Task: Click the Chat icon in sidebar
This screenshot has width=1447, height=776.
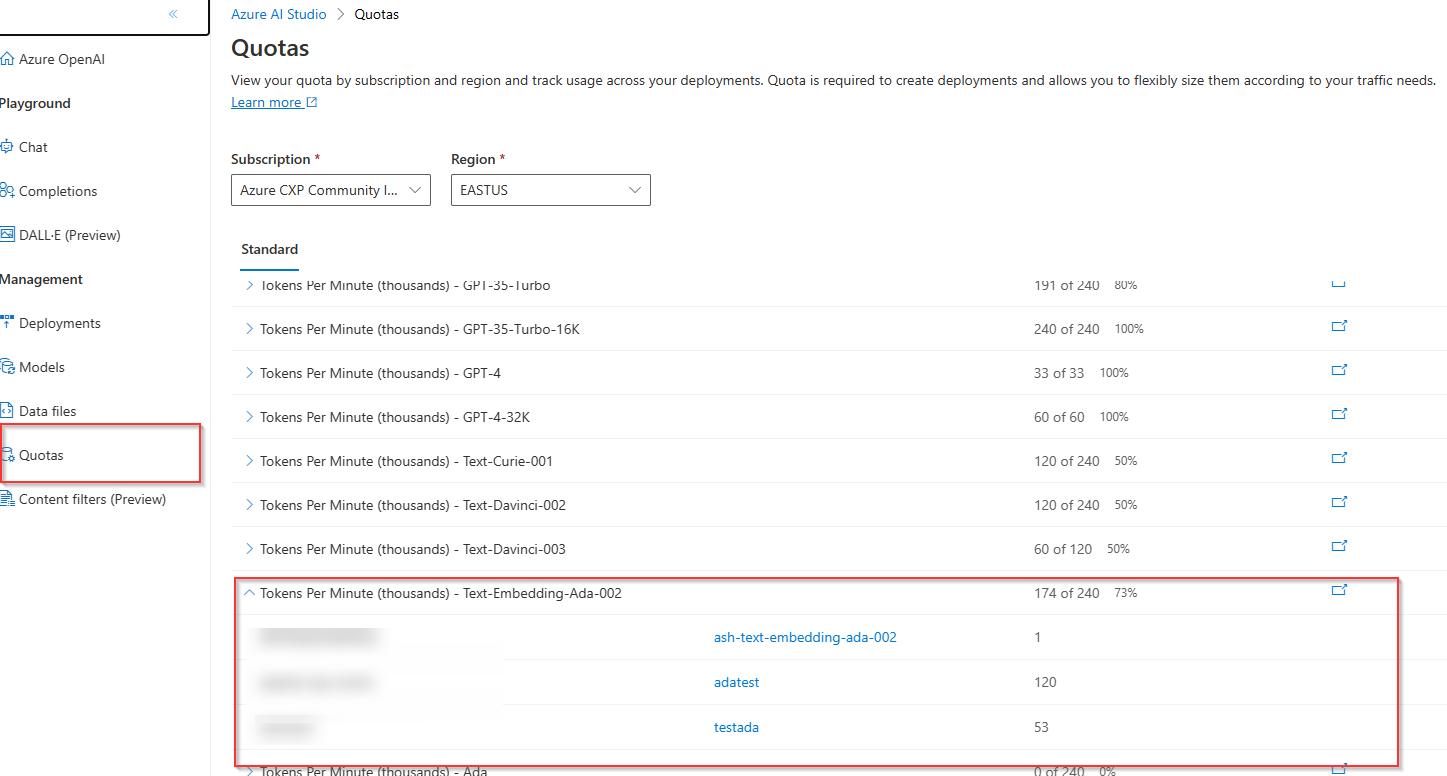Action: point(7,147)
